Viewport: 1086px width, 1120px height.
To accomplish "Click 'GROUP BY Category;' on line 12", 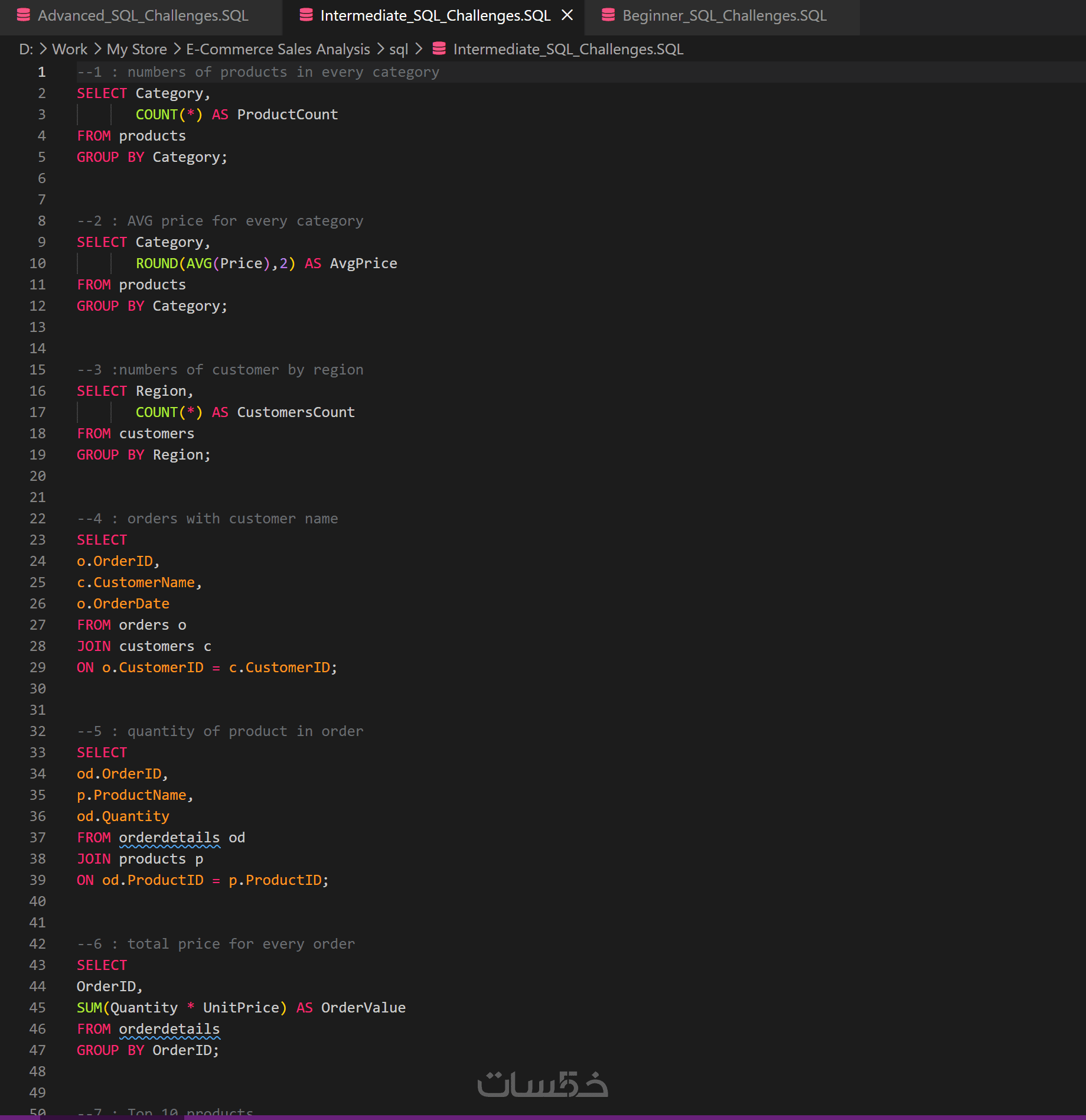I will point(152,306).
